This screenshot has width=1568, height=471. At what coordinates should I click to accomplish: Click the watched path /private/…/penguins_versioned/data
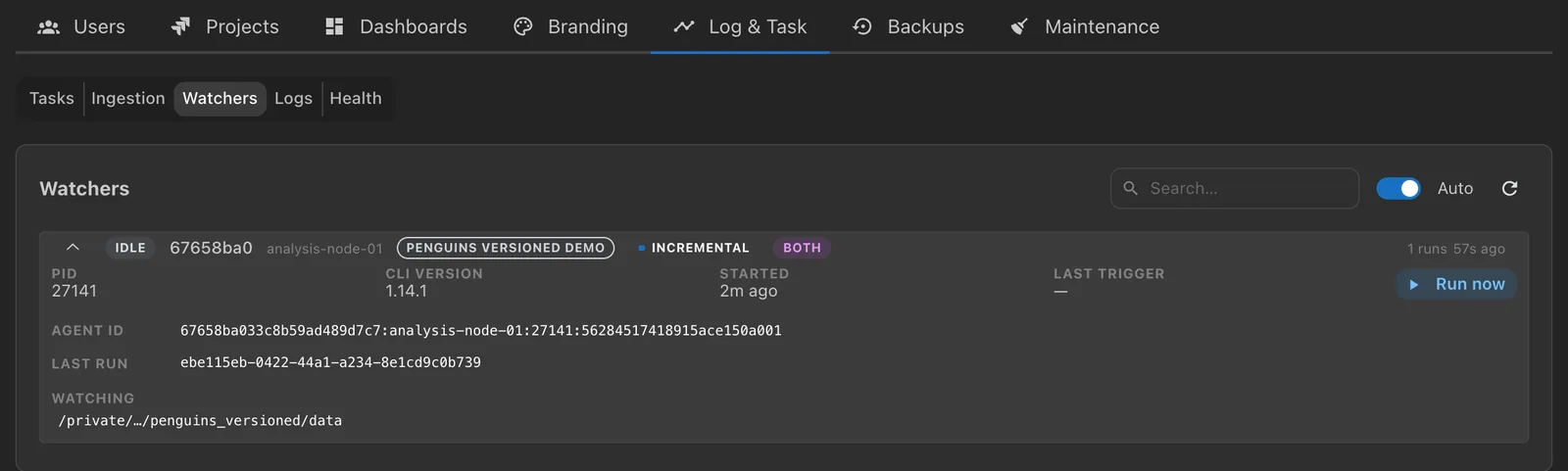point(200,420)
